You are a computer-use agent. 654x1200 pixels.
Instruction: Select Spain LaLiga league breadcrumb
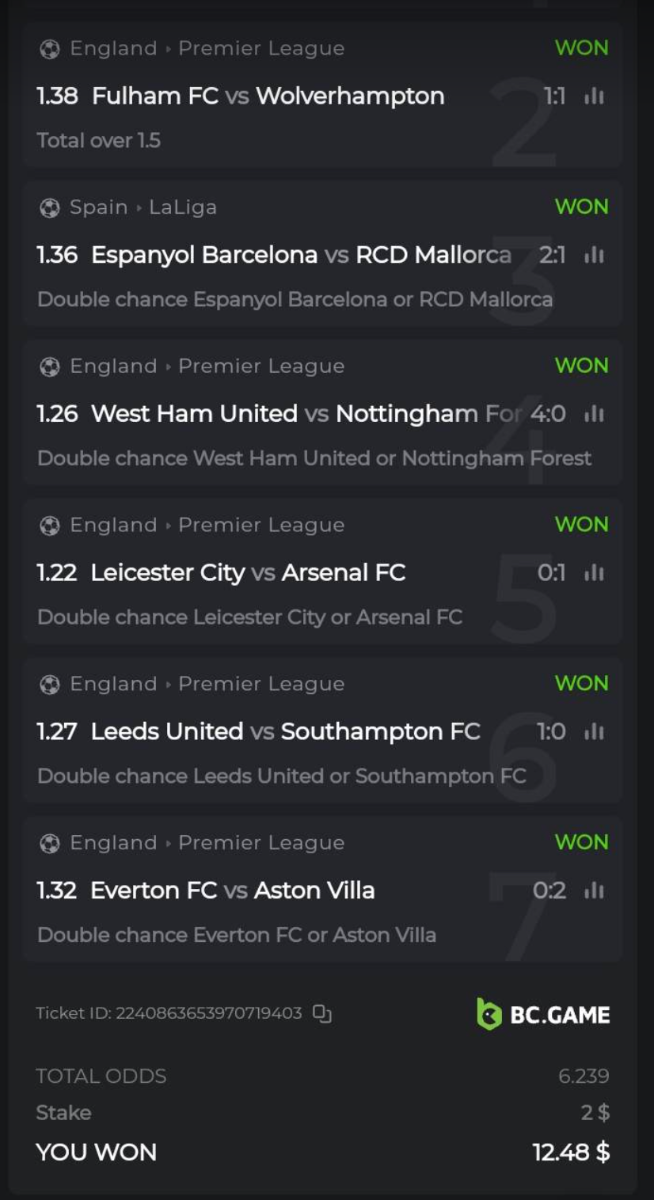click(183, 208)
